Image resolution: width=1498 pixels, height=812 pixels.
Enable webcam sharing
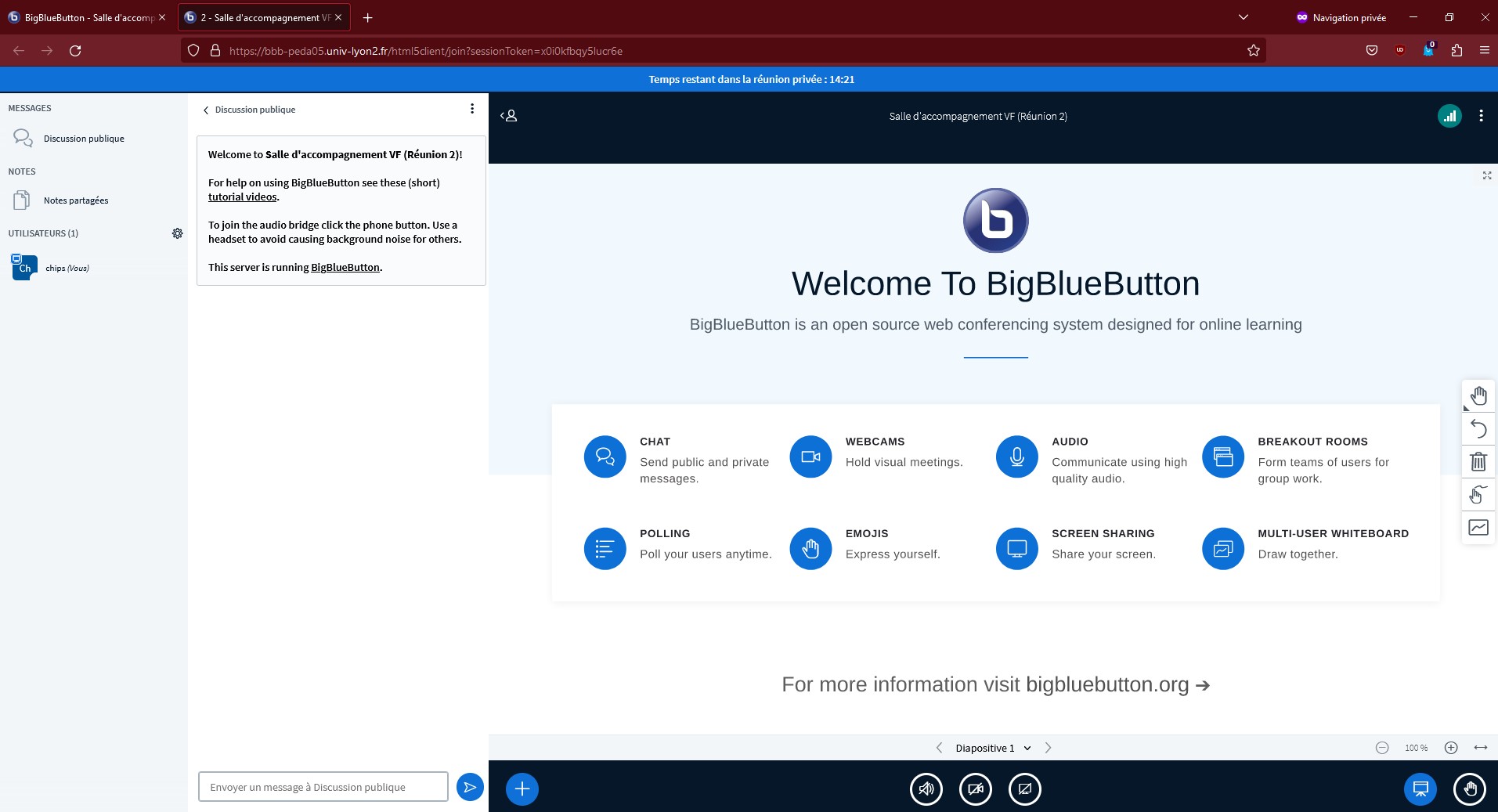(975, 789)
